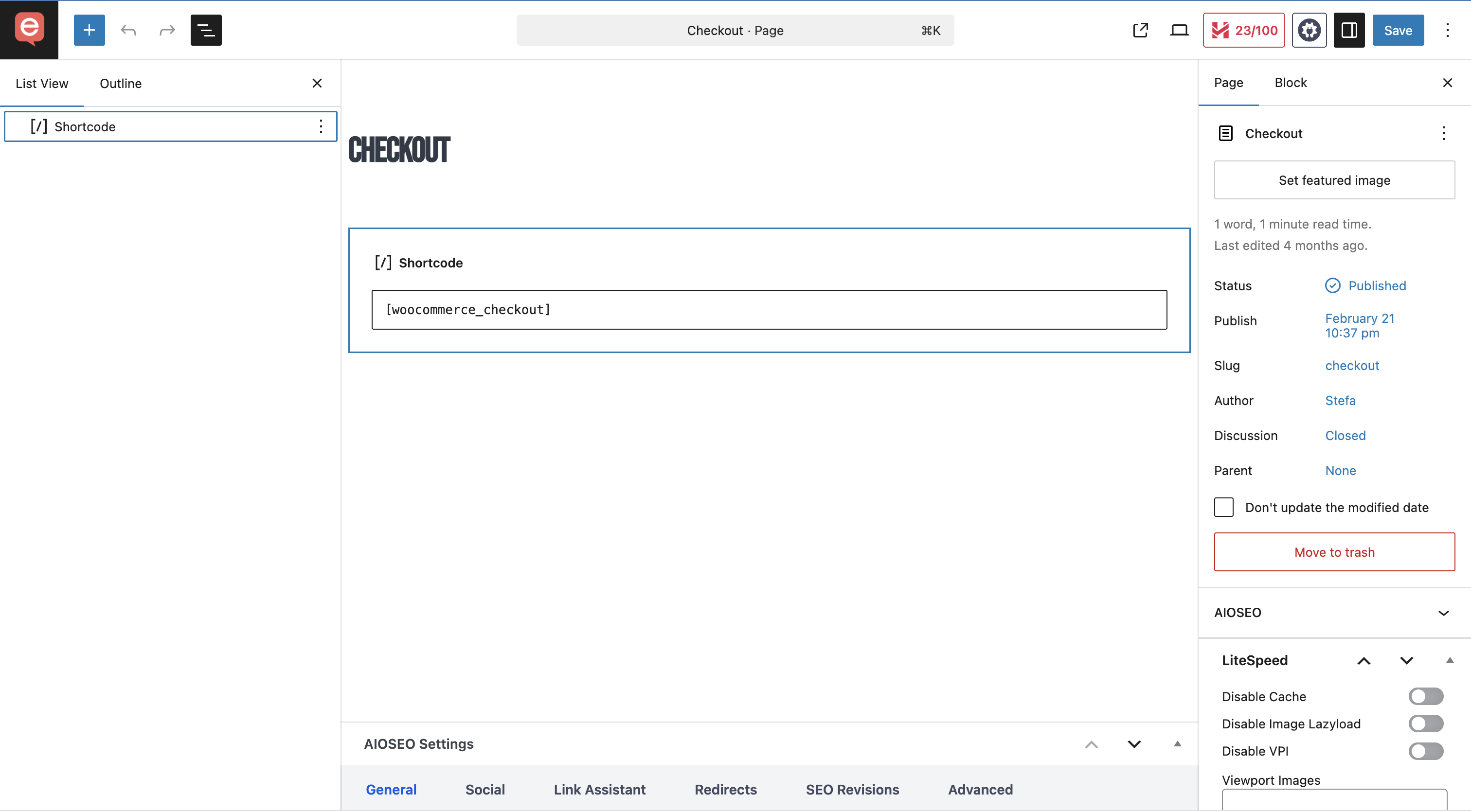The height and width of the screenshot is (812, 1471).
Task: Open the view page external link icon
Action: [1140, 30]
